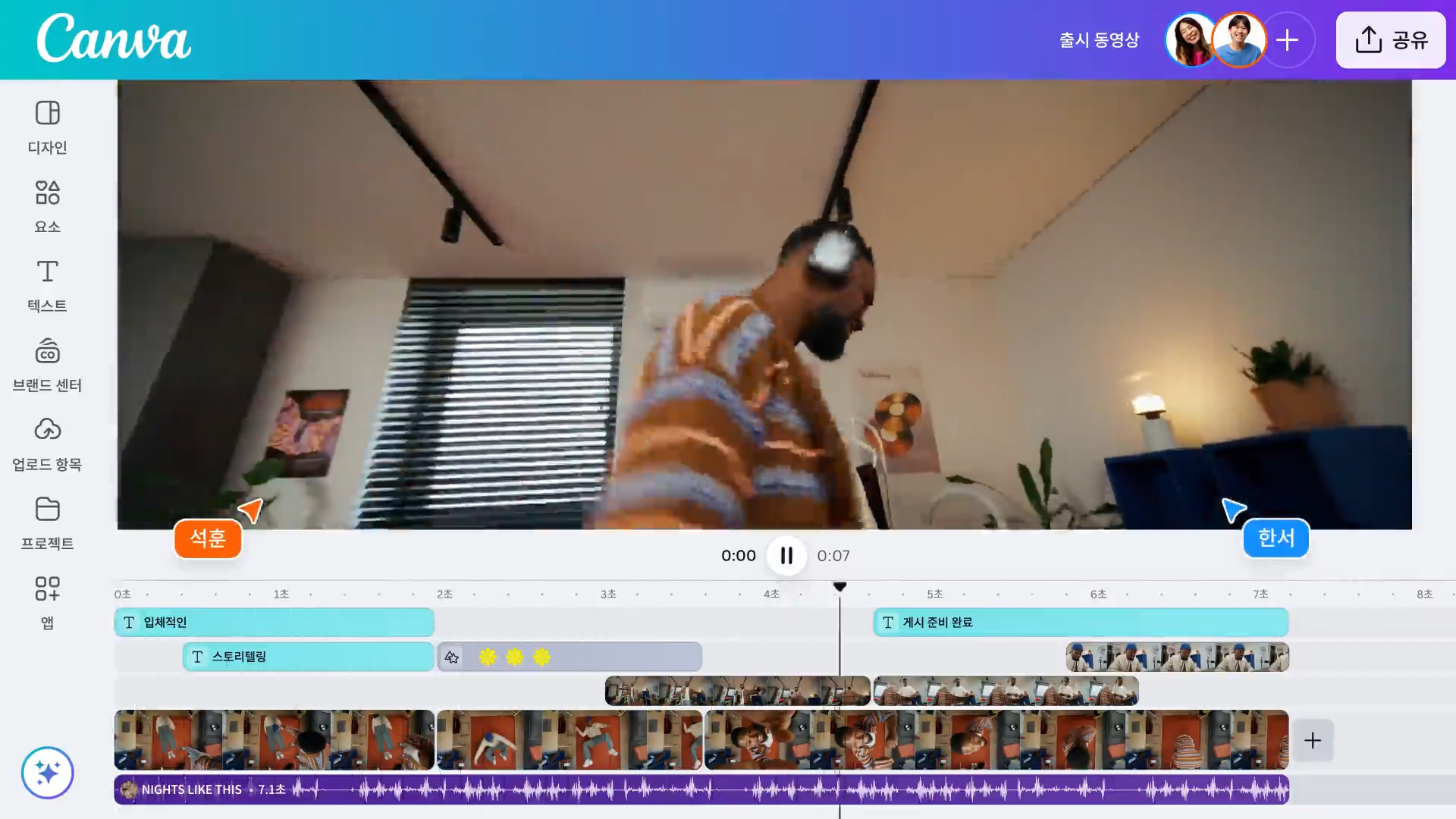1456x819 pixels.
Task: Open the 요소 elements panel
Action: pyautogui.click(x=47, y=206)
